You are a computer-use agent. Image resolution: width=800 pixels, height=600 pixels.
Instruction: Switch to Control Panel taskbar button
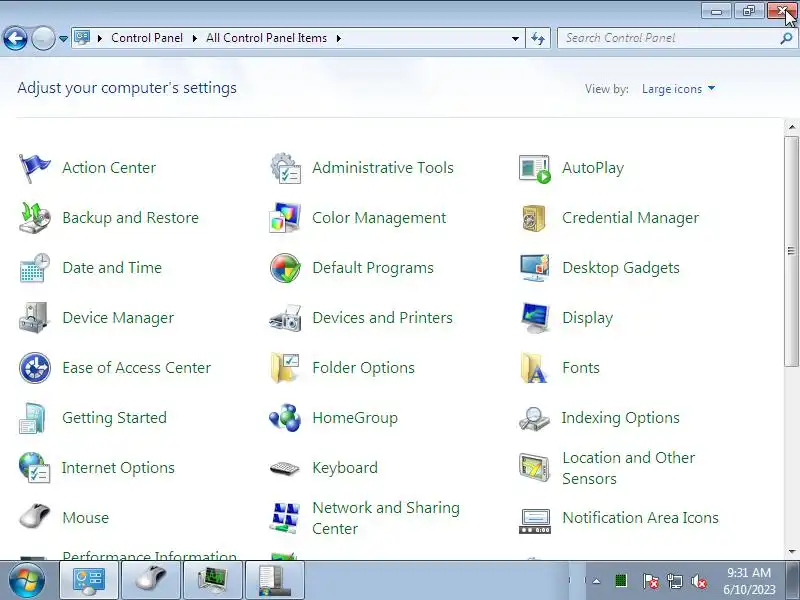(x=89, y=581)
